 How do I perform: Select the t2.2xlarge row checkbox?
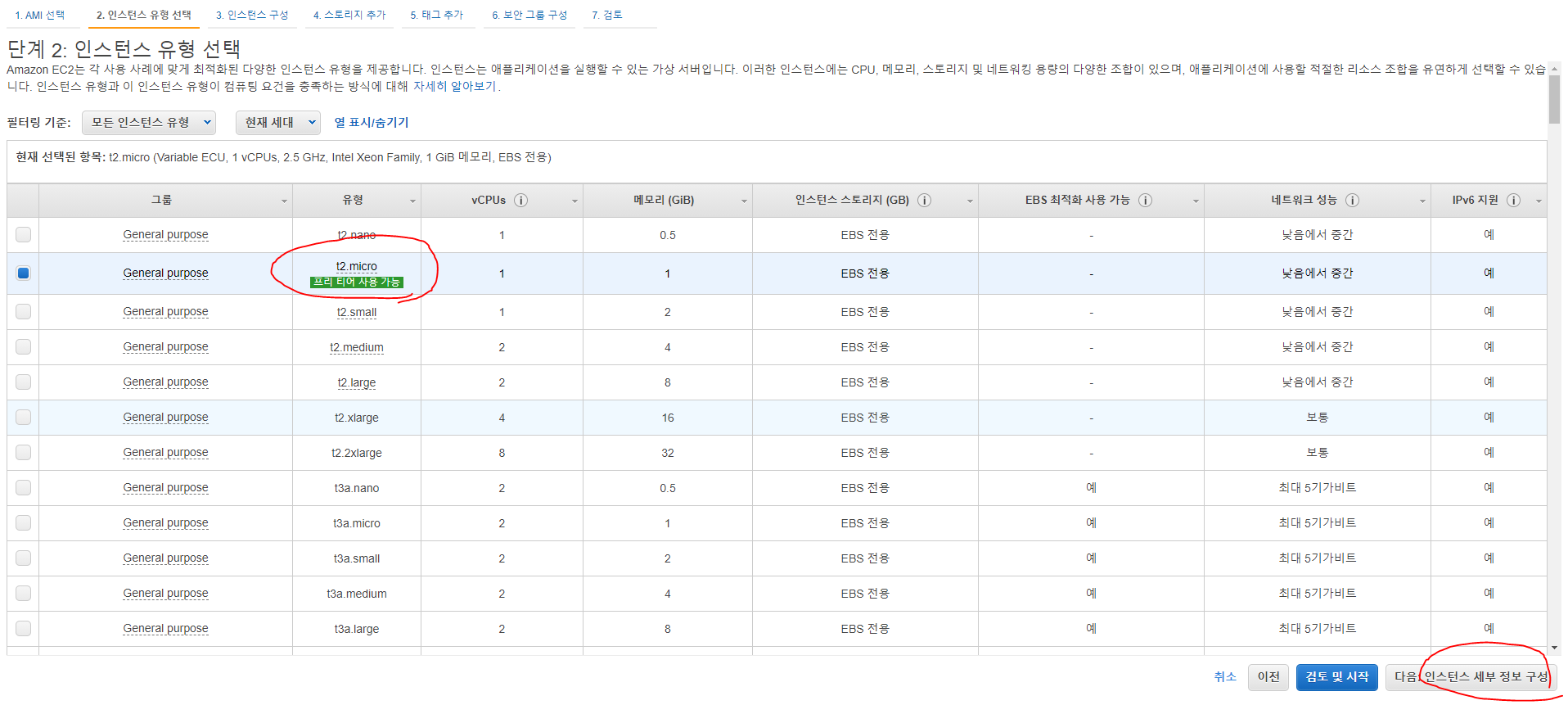pos(23,453)
